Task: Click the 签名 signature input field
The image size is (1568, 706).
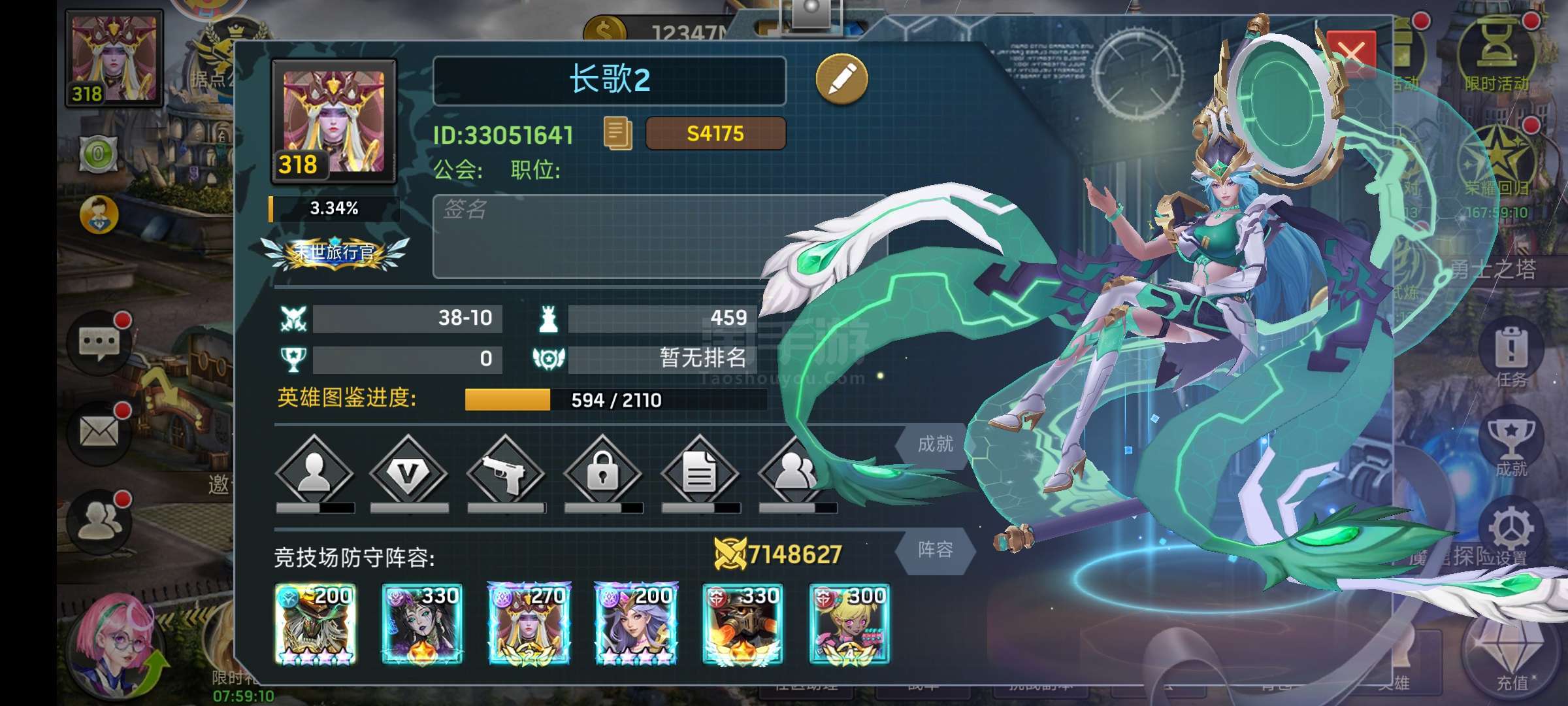Action: pyautogui.click(x=660, y=237)
